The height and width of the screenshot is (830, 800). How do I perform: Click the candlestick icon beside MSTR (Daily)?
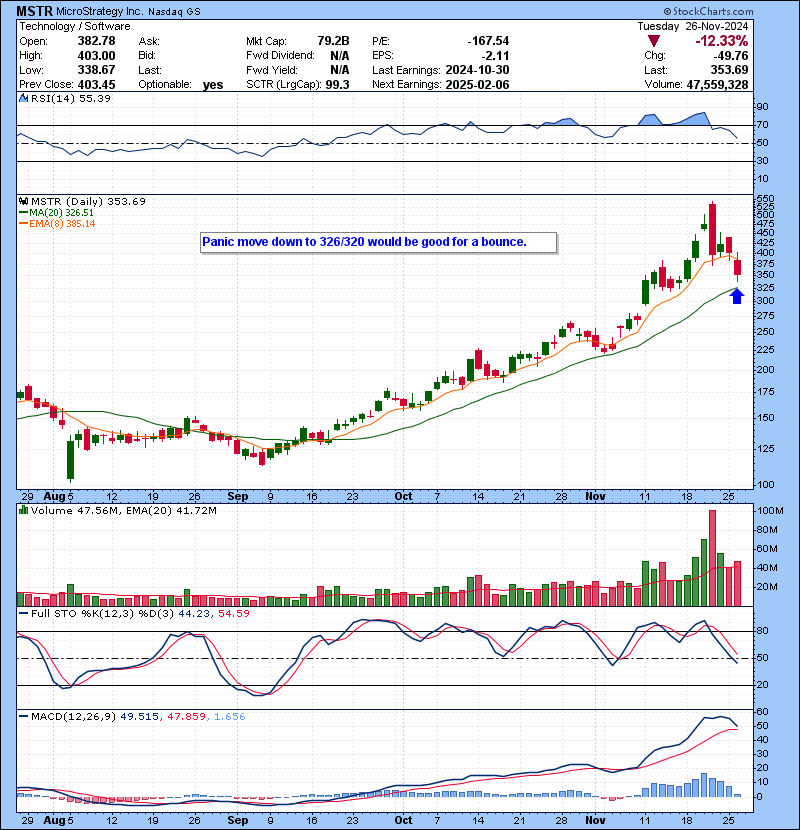pyautogui.click(x=23, y=201)
